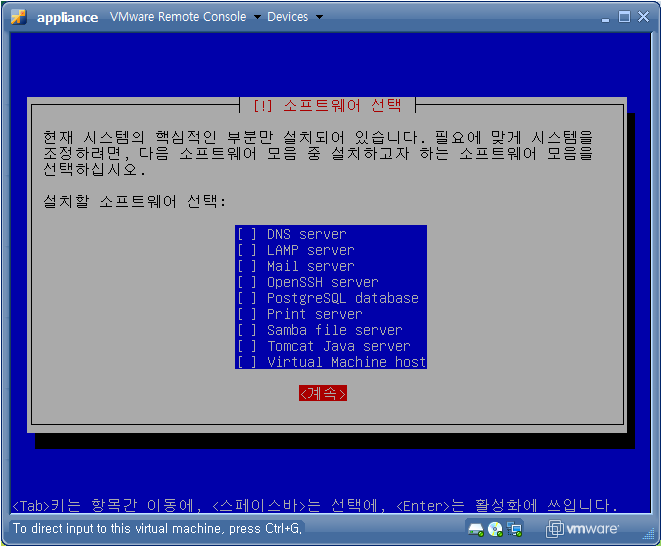Check the PostgreSQL database checkbox

point(247,298)
